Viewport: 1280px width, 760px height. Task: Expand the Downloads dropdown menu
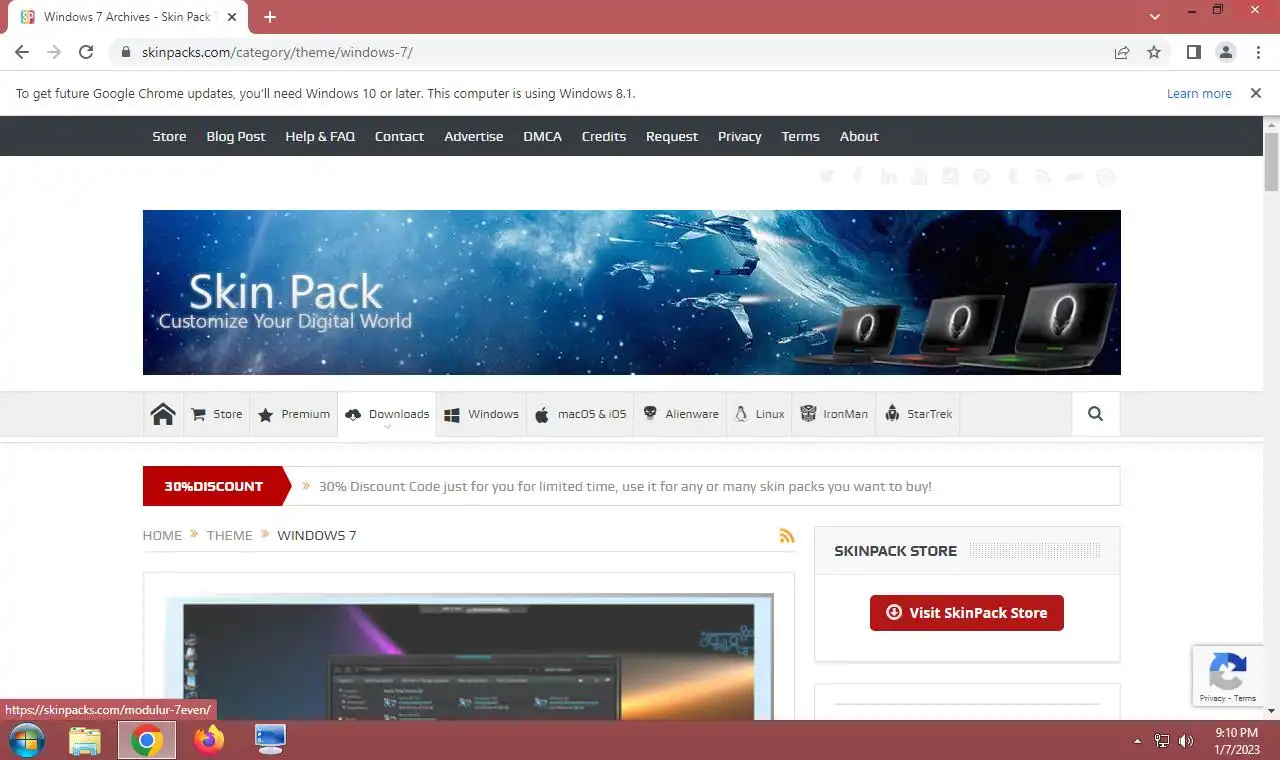pos(387,414)
